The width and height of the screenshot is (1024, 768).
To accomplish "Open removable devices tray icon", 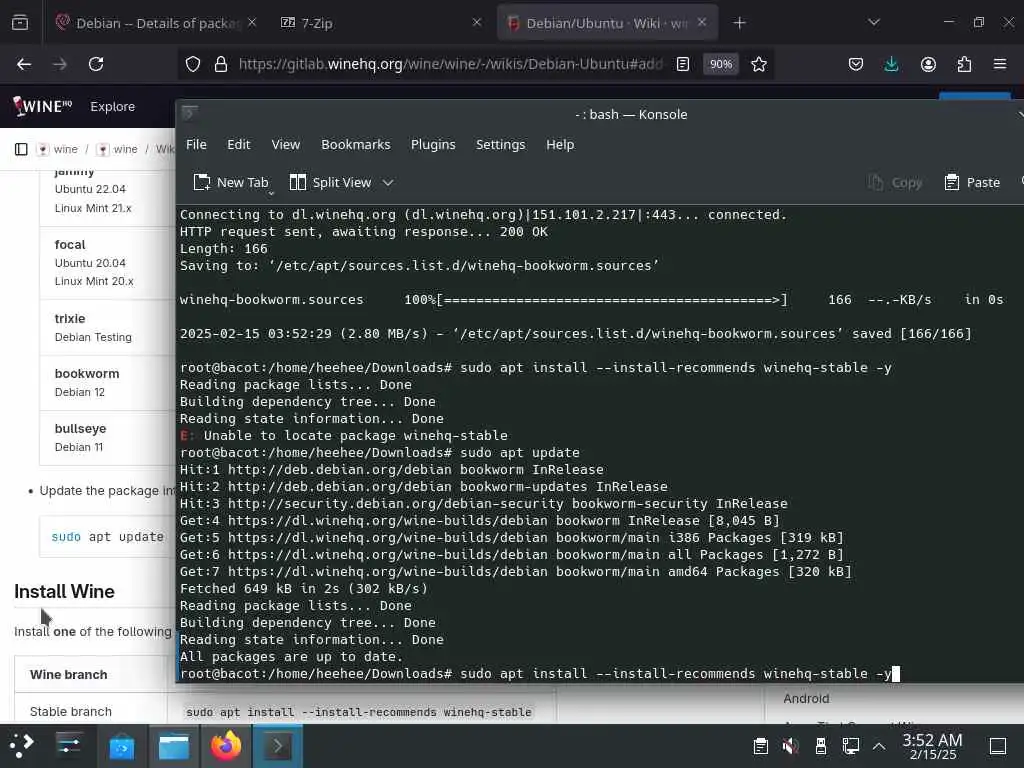I will coord(821,745).
